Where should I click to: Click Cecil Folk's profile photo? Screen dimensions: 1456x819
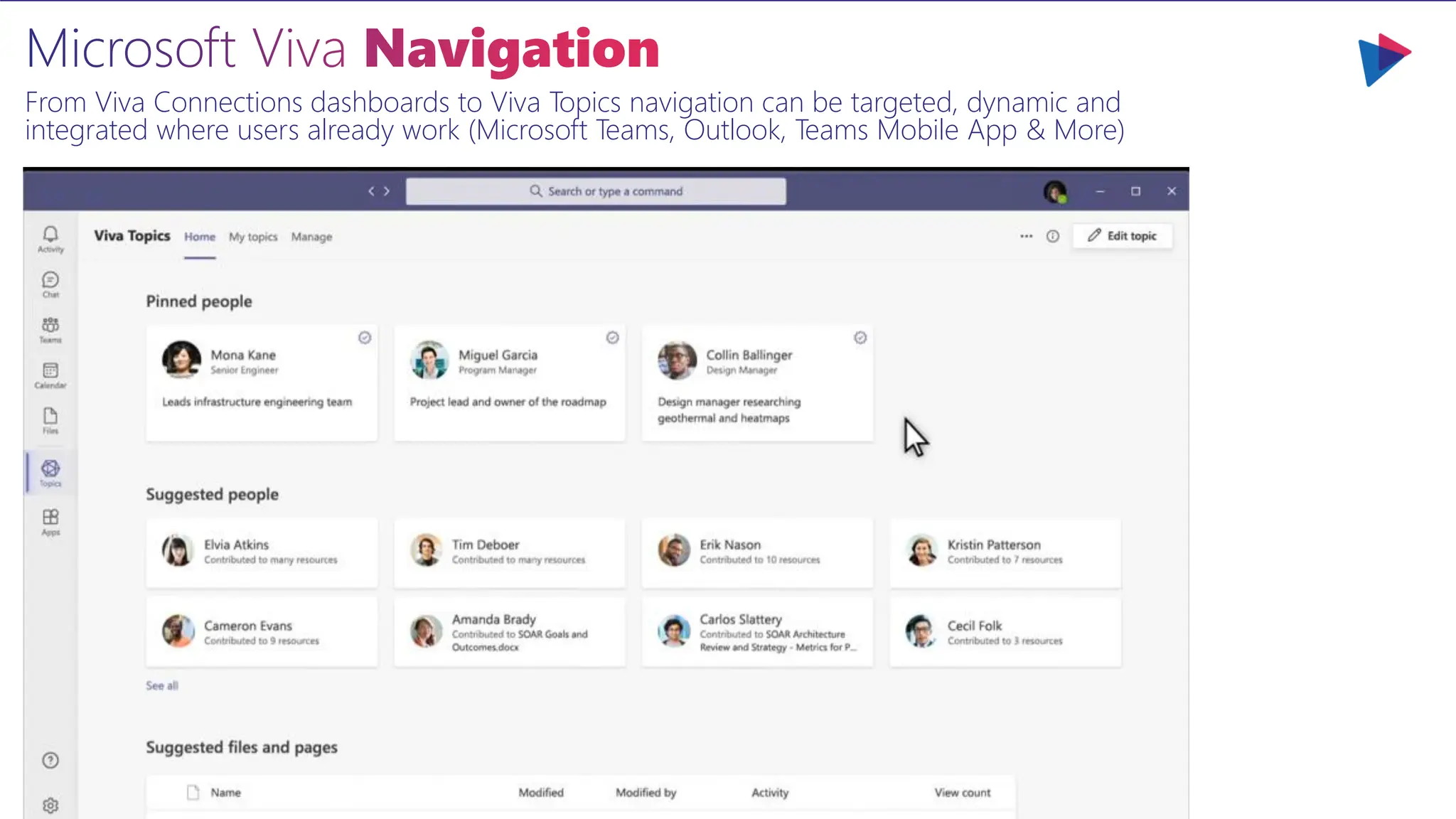(921, 631)
